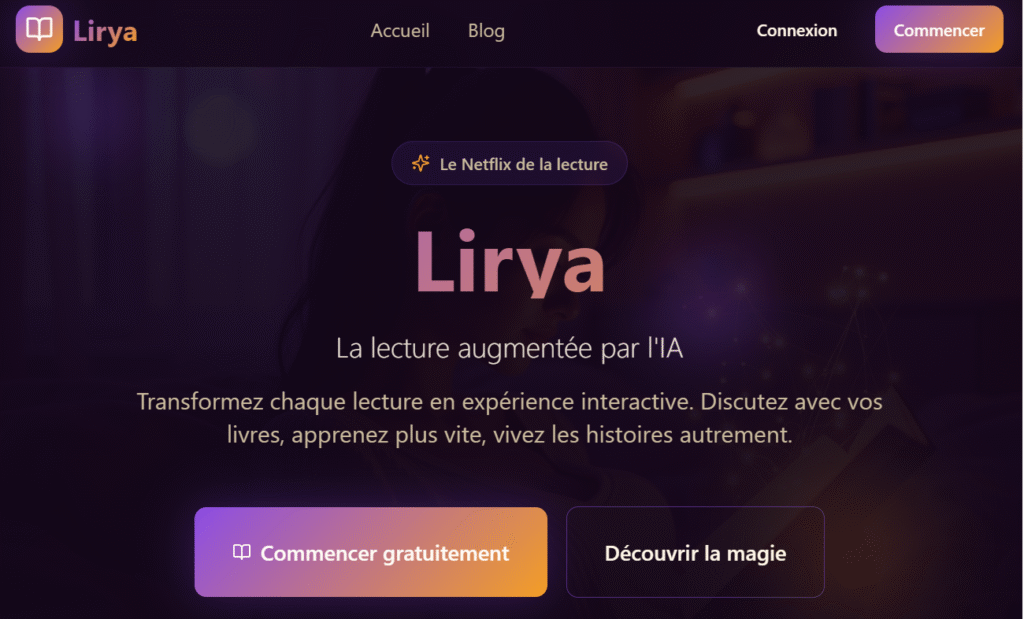Go to the Blog page
This screenshot has width=1024, height=619.
pos(486,31)
